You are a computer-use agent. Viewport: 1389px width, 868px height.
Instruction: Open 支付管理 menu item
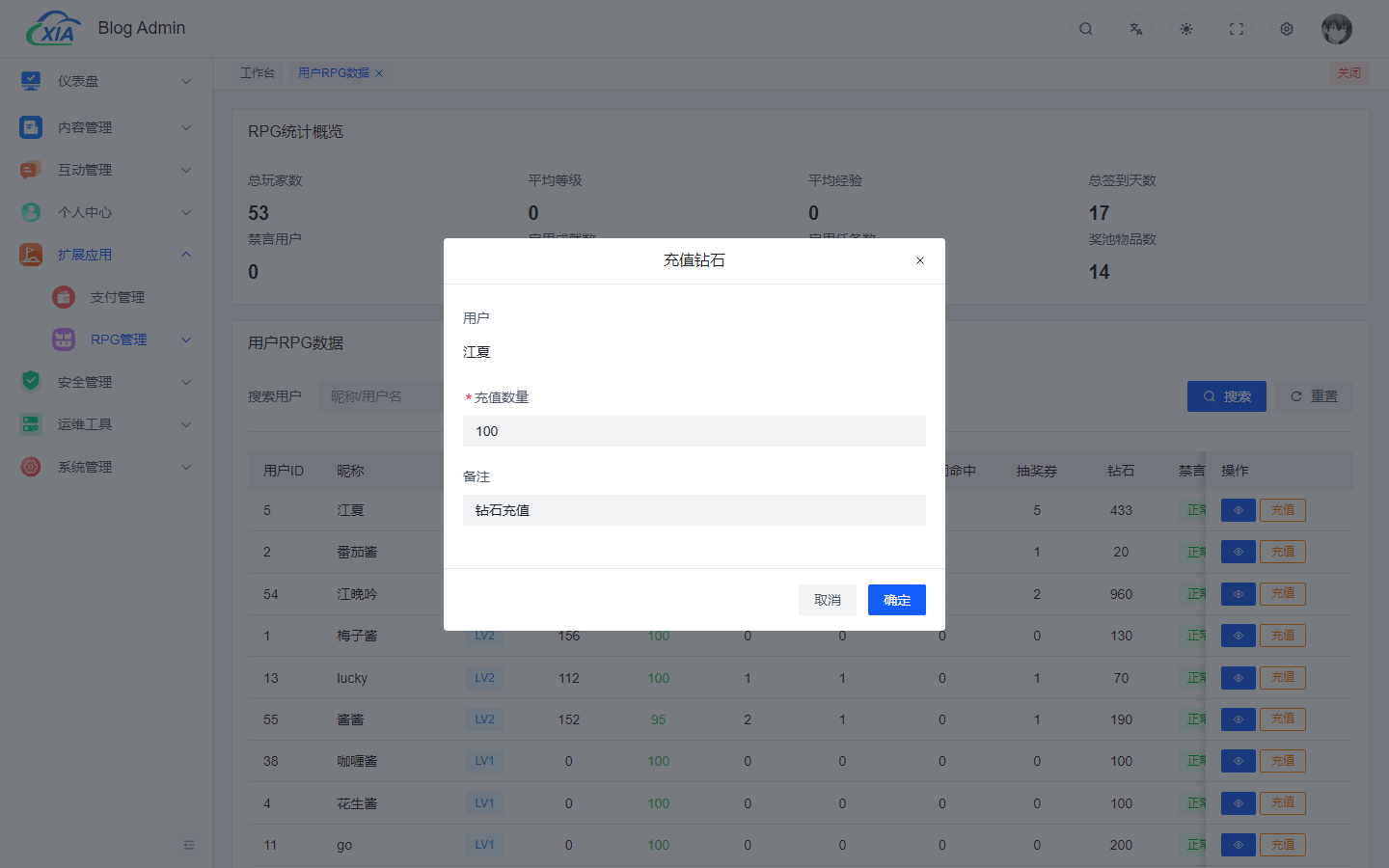(x=117, y=297)
